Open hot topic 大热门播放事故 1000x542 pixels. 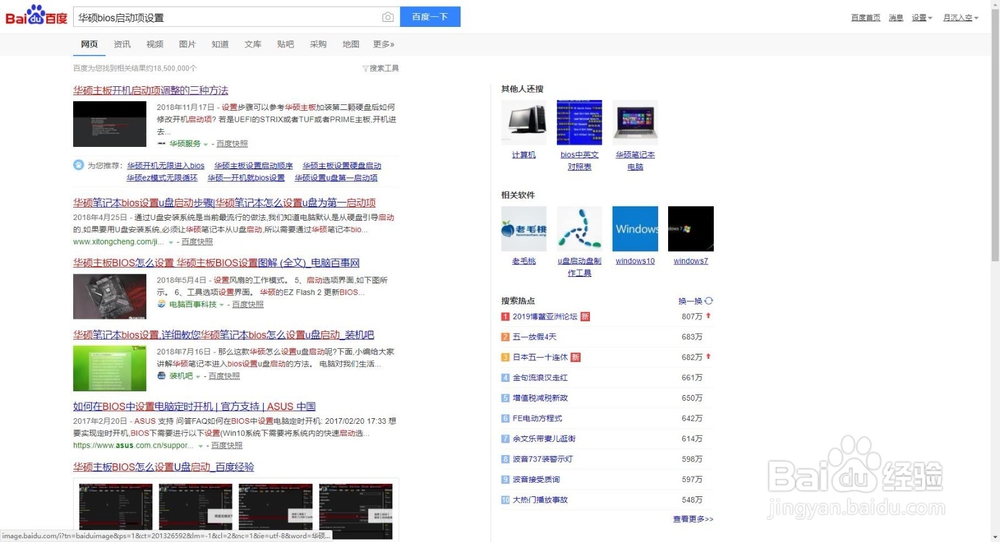(x=540, y=500)
